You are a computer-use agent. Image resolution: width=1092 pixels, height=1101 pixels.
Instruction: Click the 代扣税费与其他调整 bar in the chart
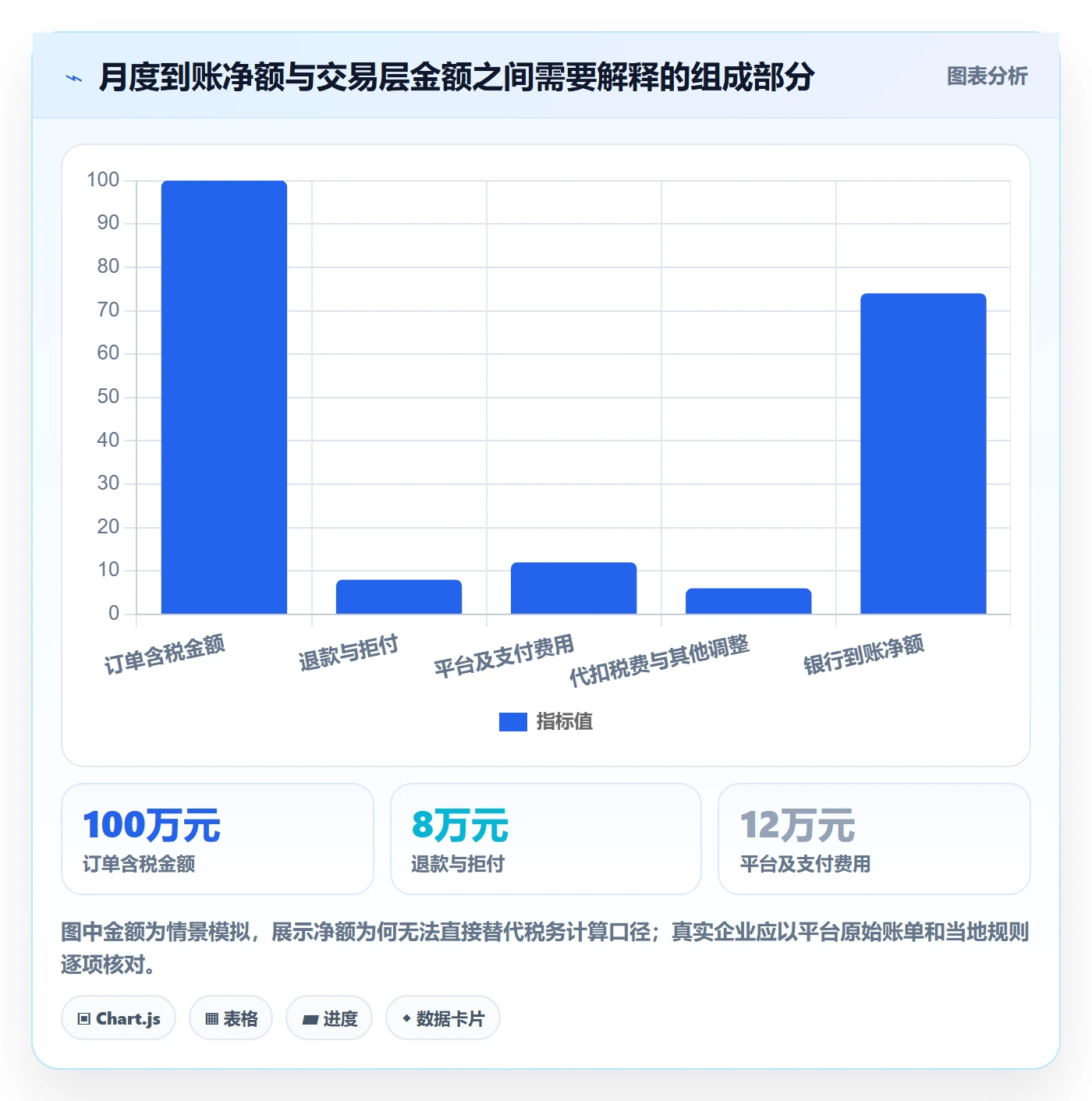click(x=748, y=601)
